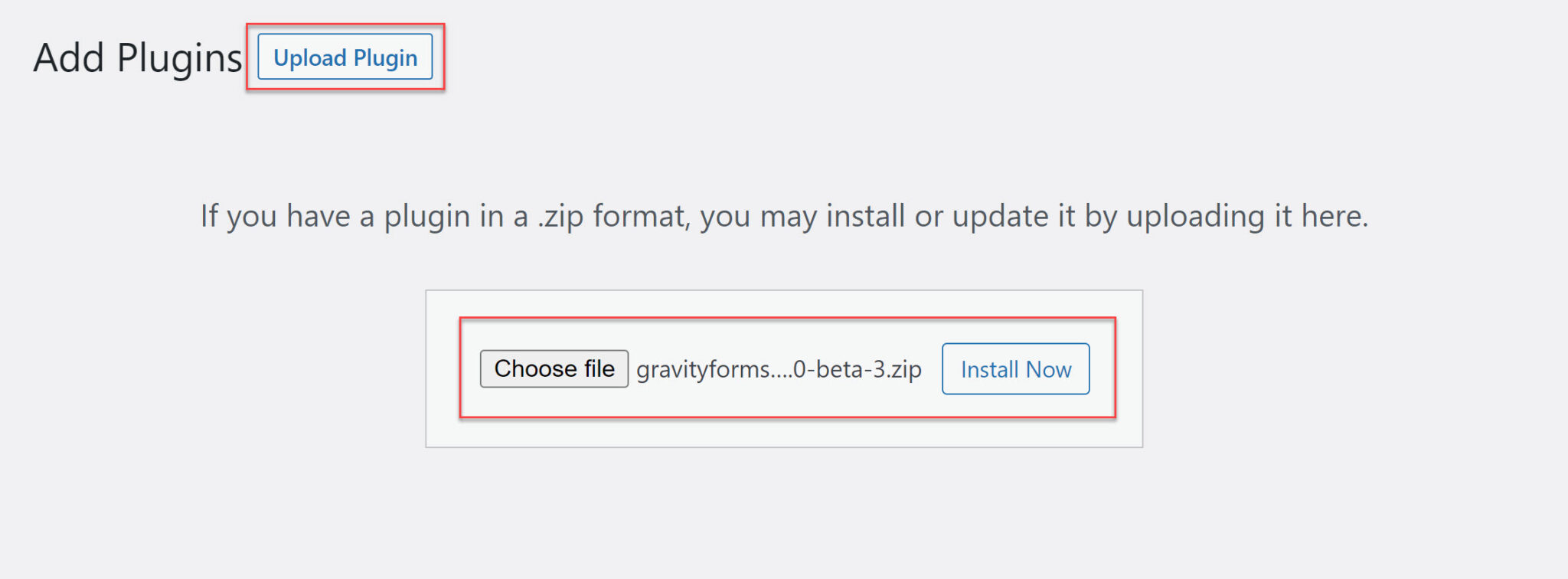The image size is (1568, 579).
Task: Click the Upload Plugin toggle beside the heading
Action: [x=345, y=57]
